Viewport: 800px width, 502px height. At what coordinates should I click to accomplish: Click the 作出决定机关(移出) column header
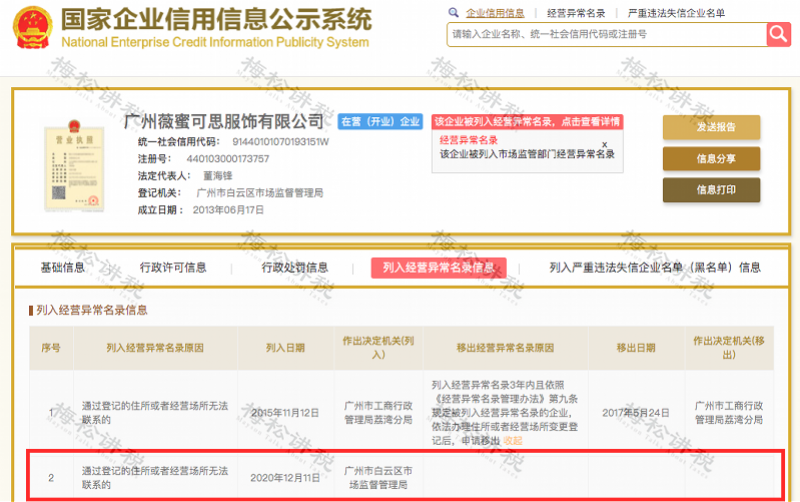[729, 347]
